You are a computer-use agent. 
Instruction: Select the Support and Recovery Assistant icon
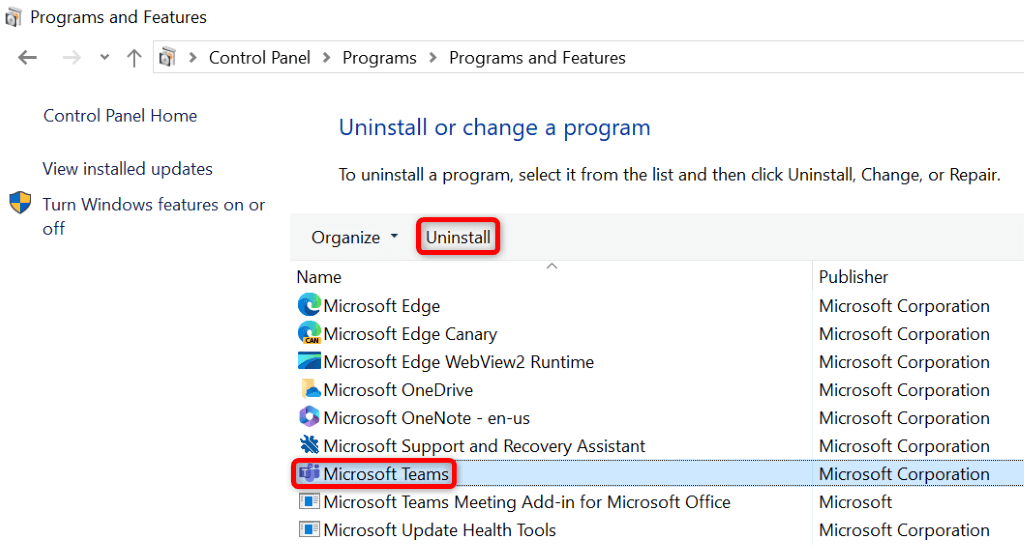(x=309, y=446)
